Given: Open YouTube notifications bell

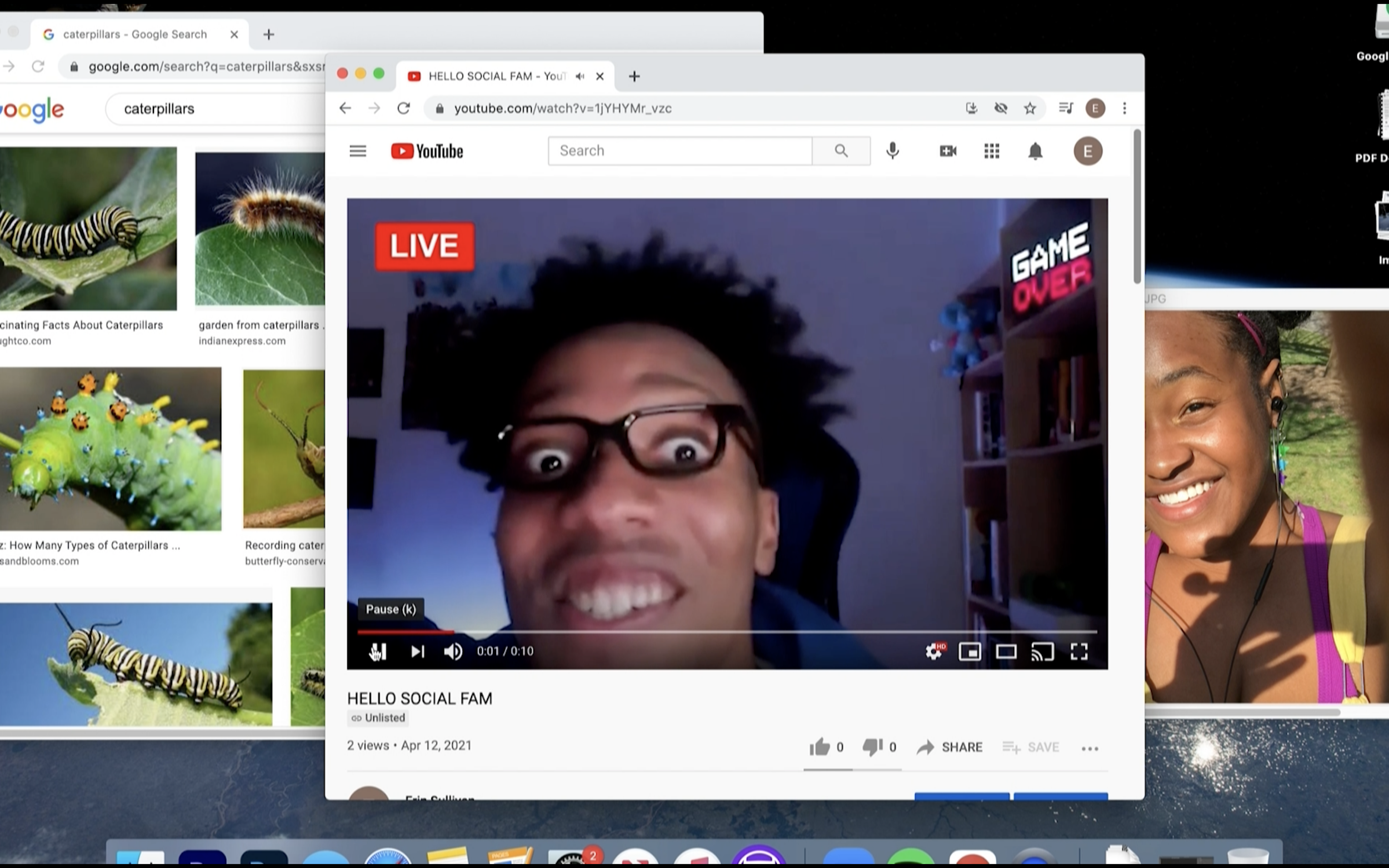Looking at the screenshot, I should (x=1035, y=151).
